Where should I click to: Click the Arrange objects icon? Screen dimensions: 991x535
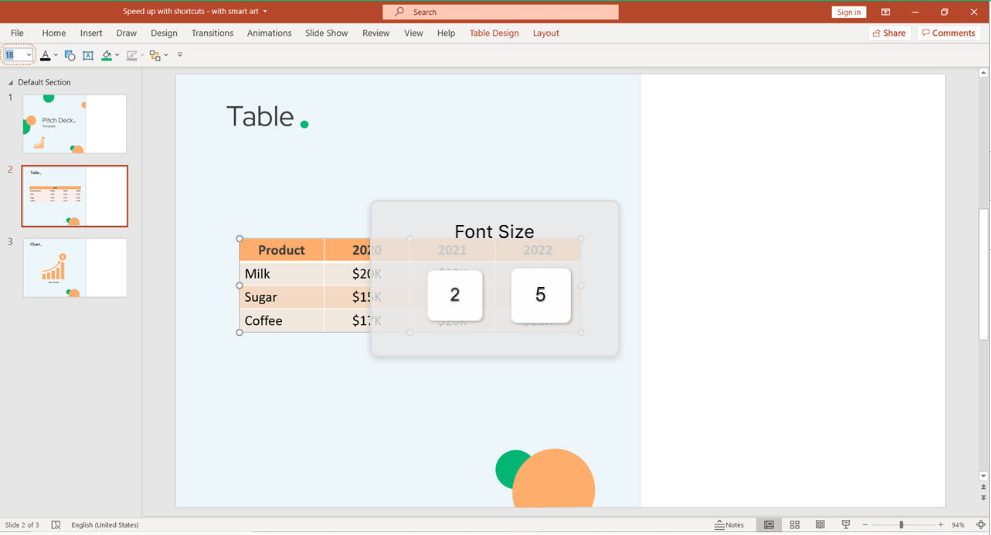(155, 56)
